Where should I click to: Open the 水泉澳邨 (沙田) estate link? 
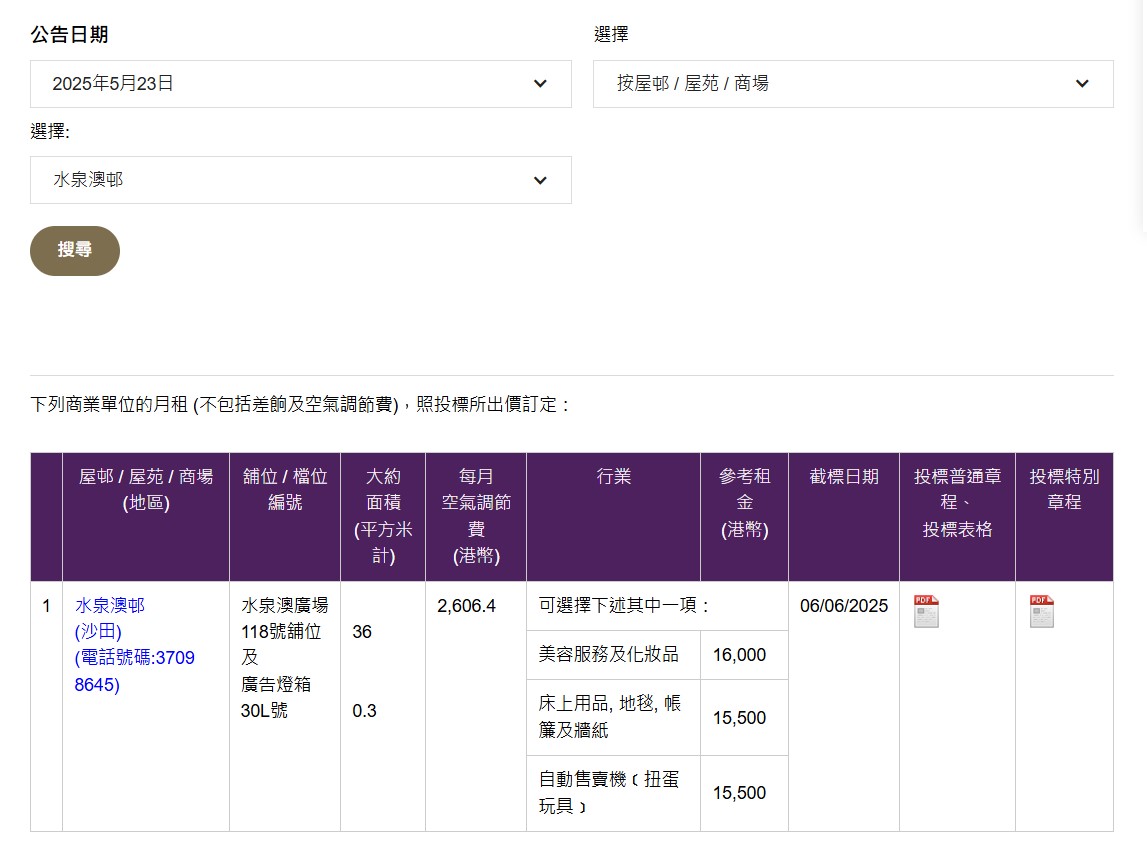[x=135, y=645]
